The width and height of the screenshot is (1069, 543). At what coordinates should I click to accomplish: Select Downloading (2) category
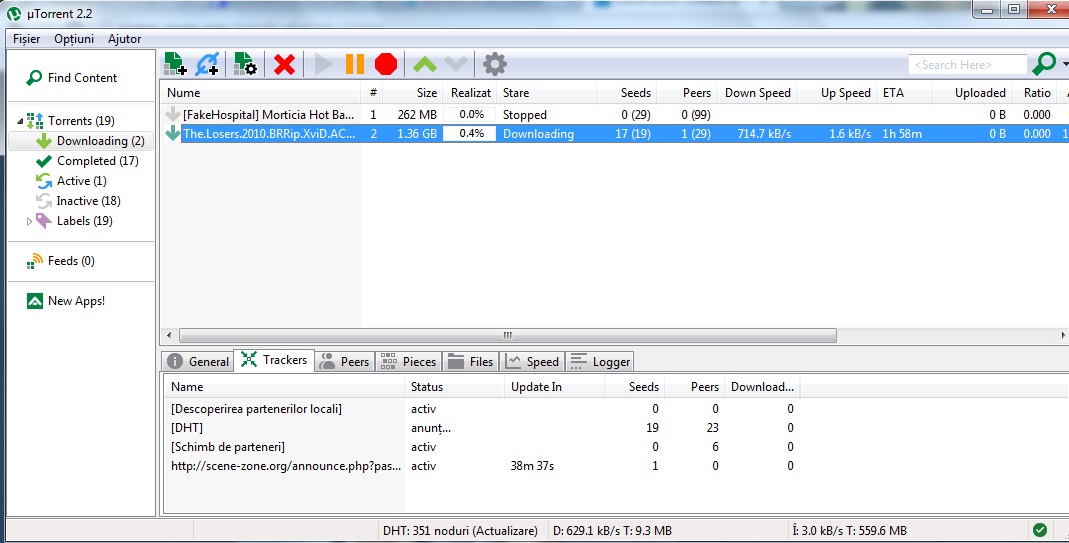point(80,141)
